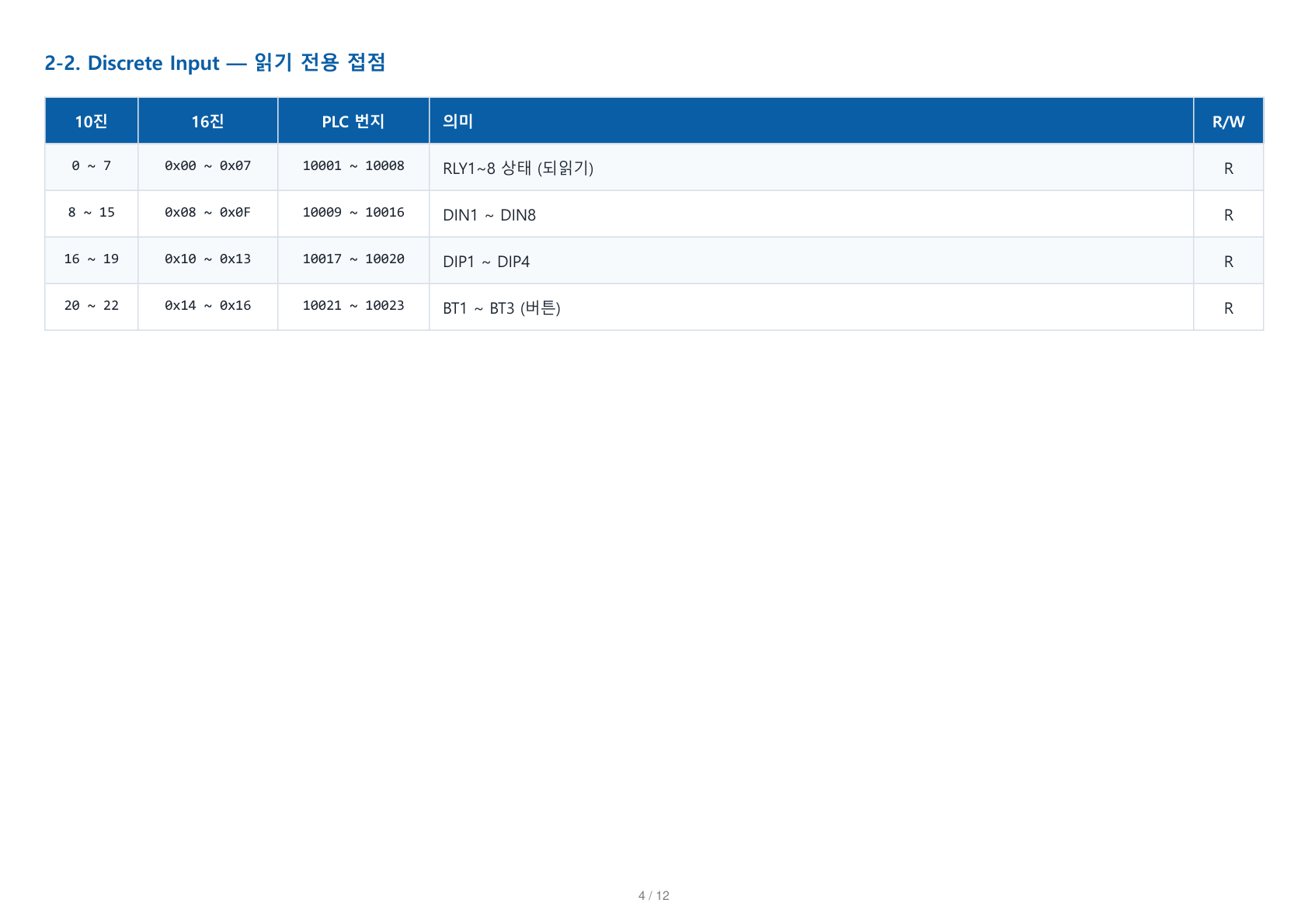
Task: Select the hex cell '0x00 ~ 0x07'
Action: tap(208, 166)
